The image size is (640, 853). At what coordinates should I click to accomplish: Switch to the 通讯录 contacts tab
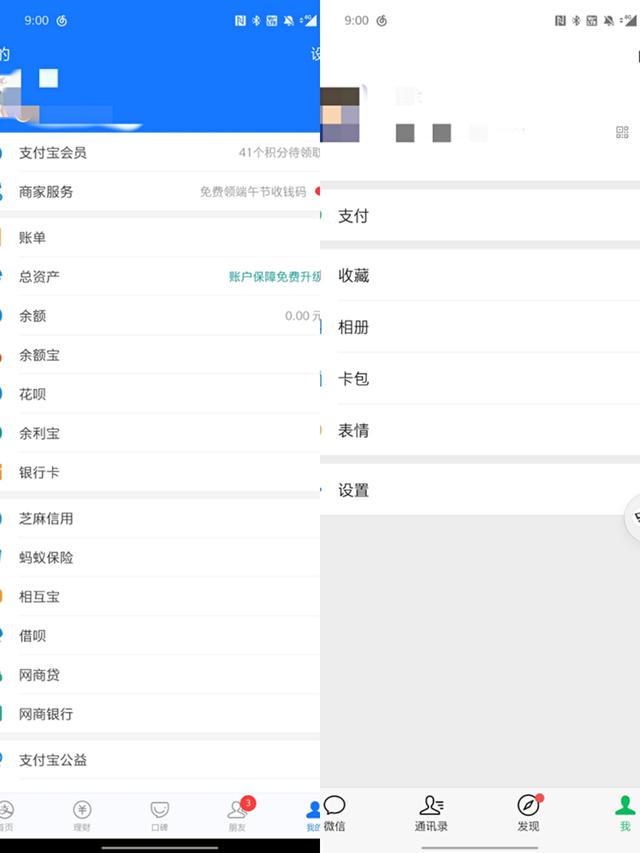431,813
